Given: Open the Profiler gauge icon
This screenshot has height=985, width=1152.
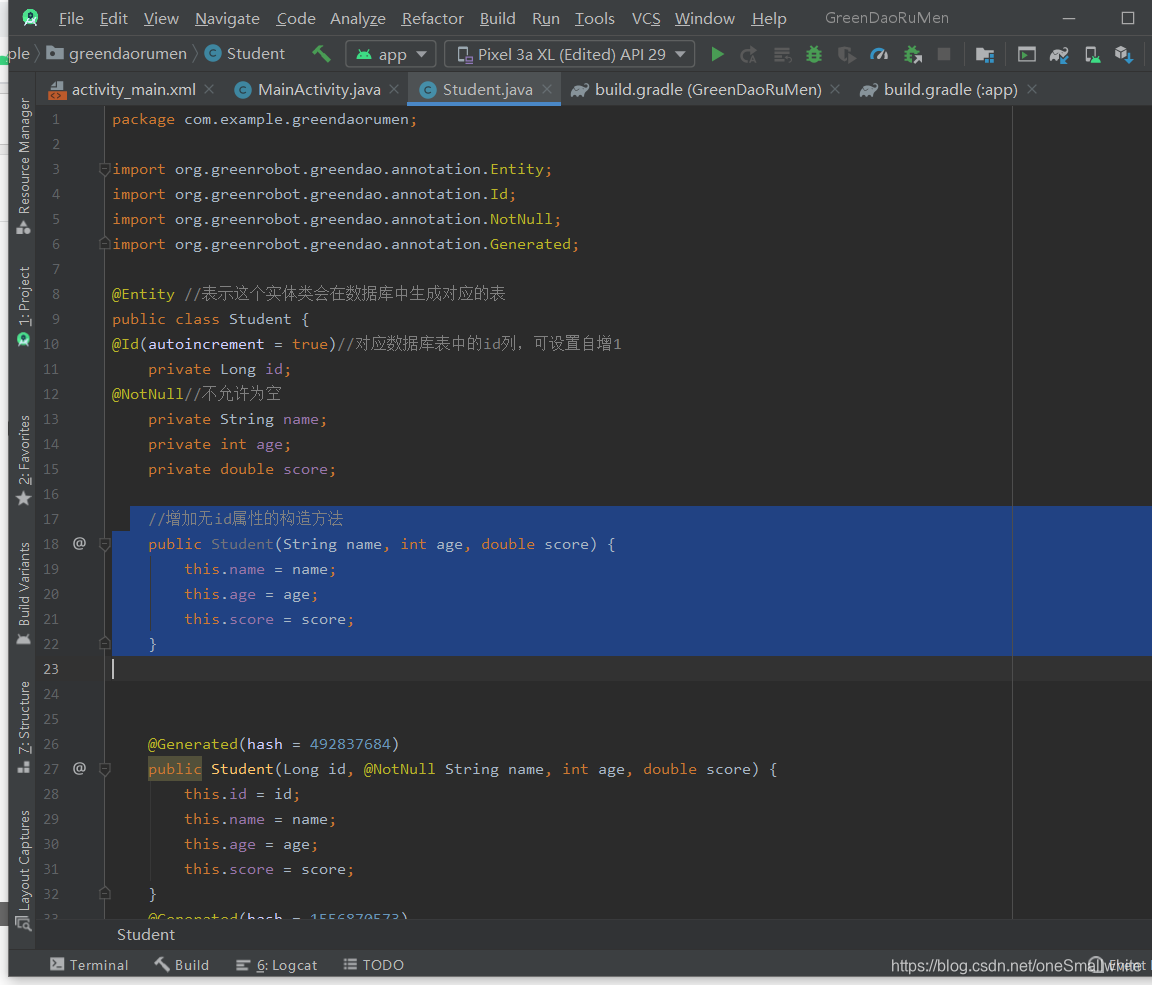Looking at the screenshot, I should coord(879,54).
